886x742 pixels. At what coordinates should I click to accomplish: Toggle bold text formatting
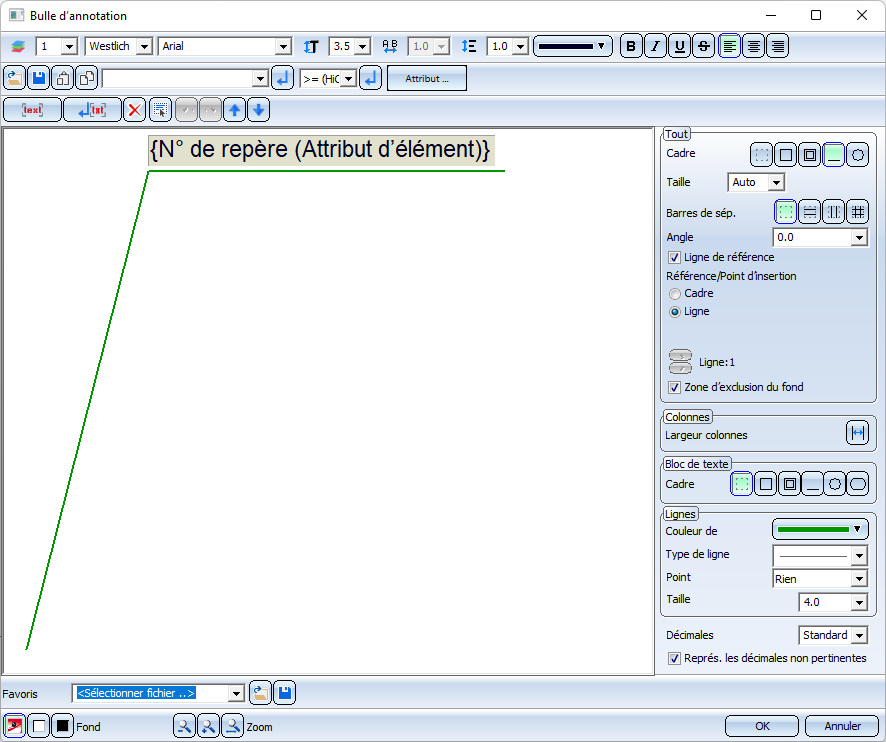pyautogui.click(x=630, y=46)
